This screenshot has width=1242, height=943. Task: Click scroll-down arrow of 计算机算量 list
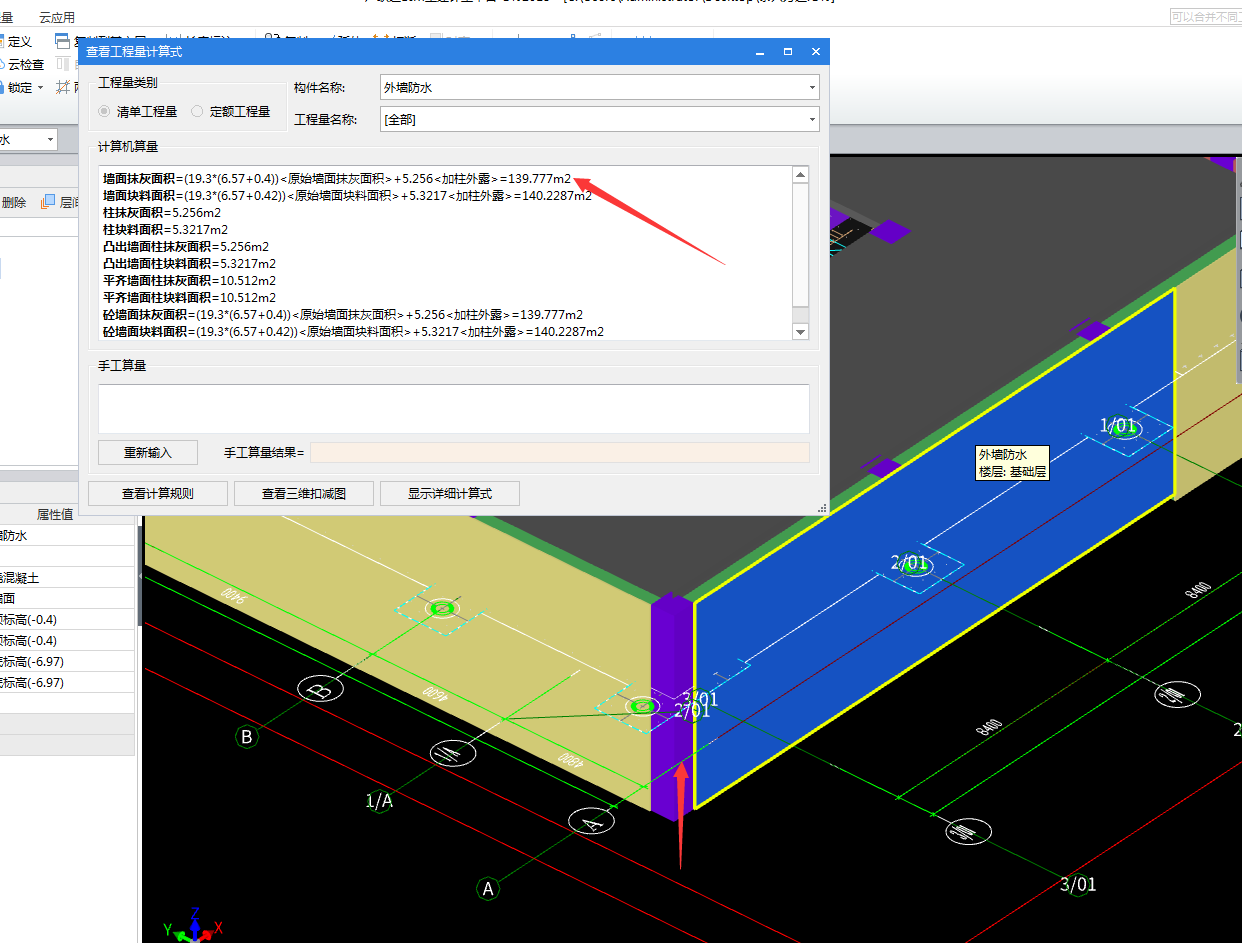[x=800, y=332]
